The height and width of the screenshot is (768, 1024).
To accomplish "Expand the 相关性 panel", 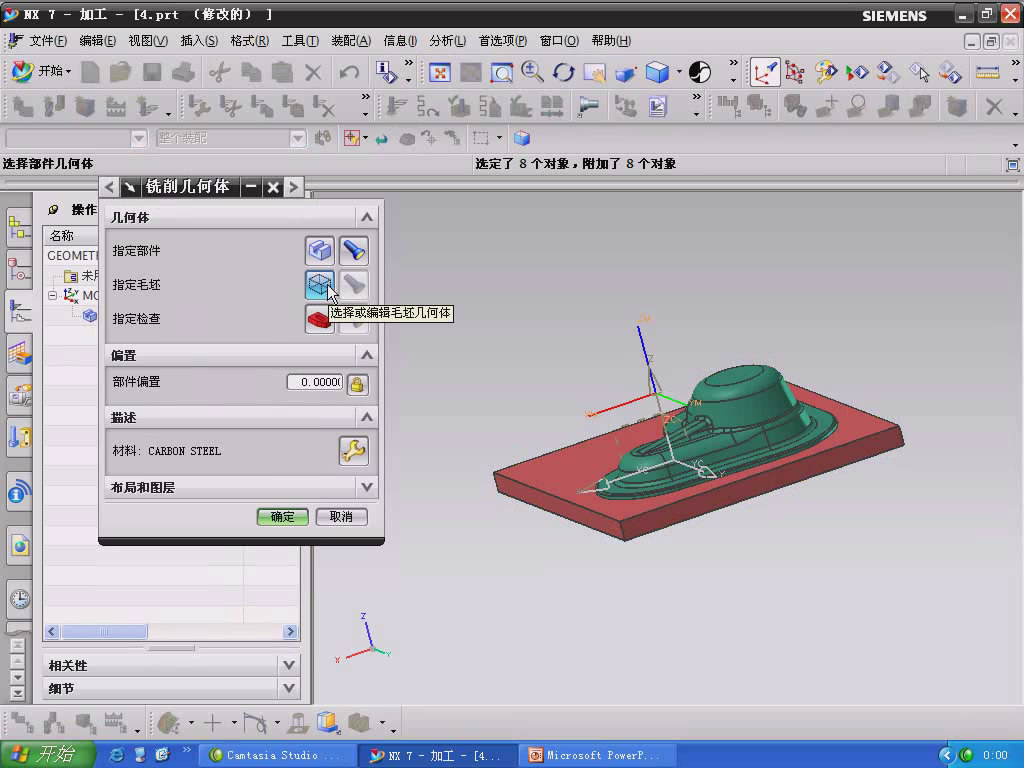I will point(289,665).
